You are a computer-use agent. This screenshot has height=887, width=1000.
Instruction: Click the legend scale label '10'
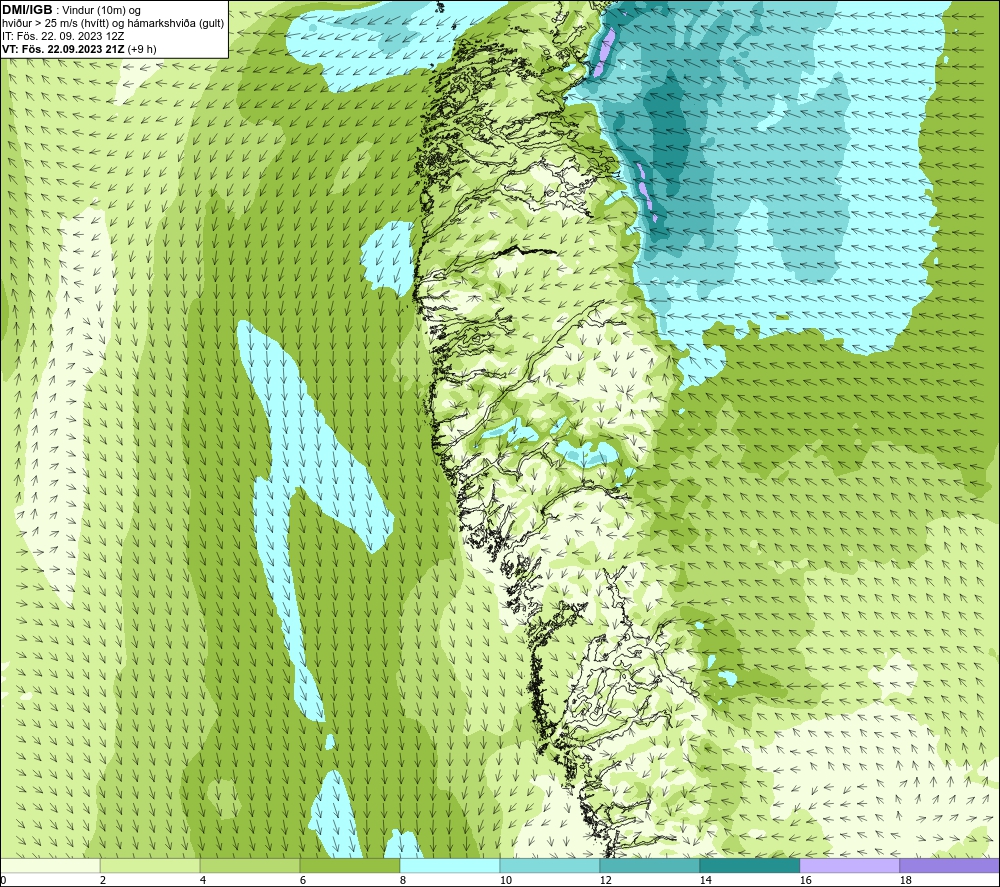click(505, 881)
